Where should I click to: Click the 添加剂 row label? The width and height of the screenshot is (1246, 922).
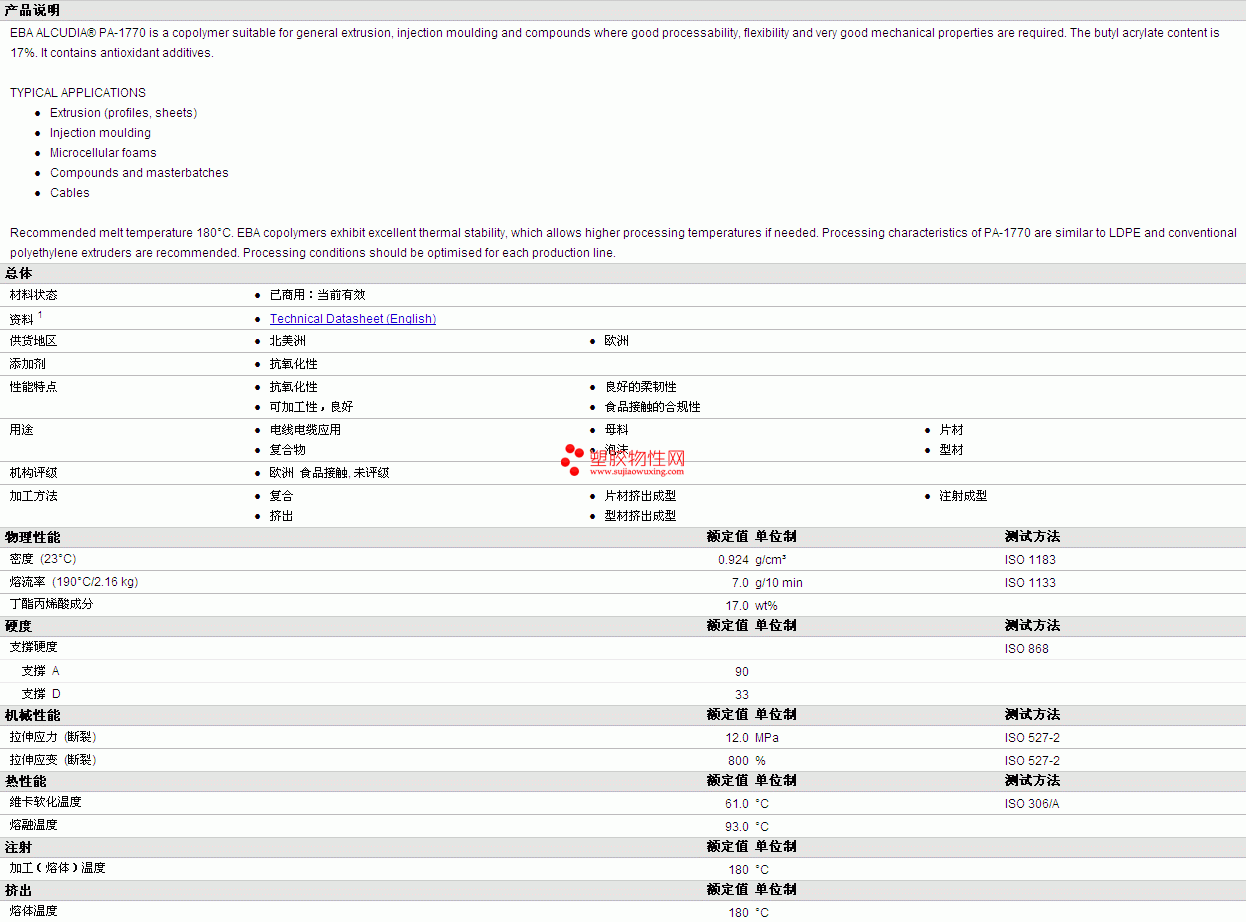[28, 364]
